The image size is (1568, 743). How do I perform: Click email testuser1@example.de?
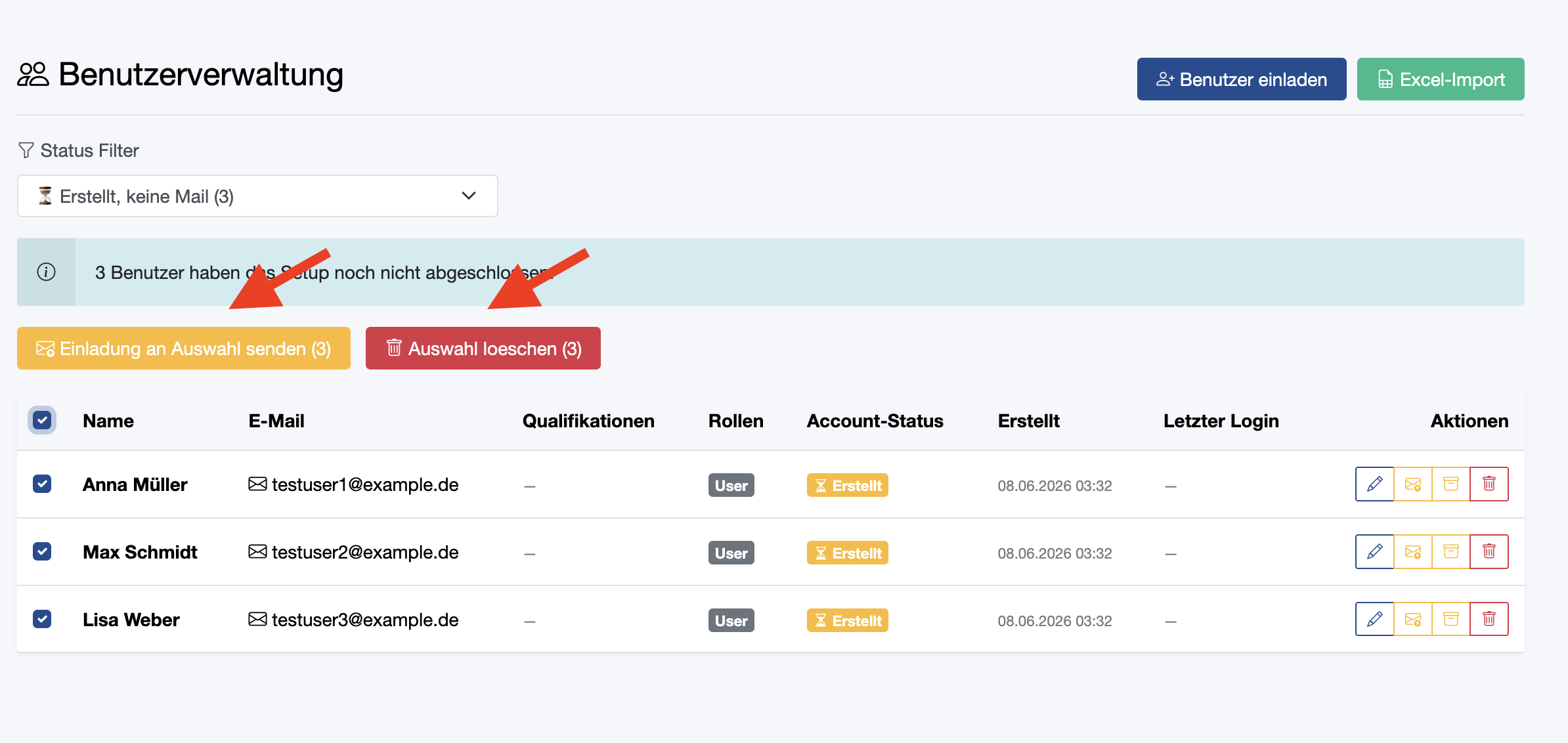tap(365, 484)
